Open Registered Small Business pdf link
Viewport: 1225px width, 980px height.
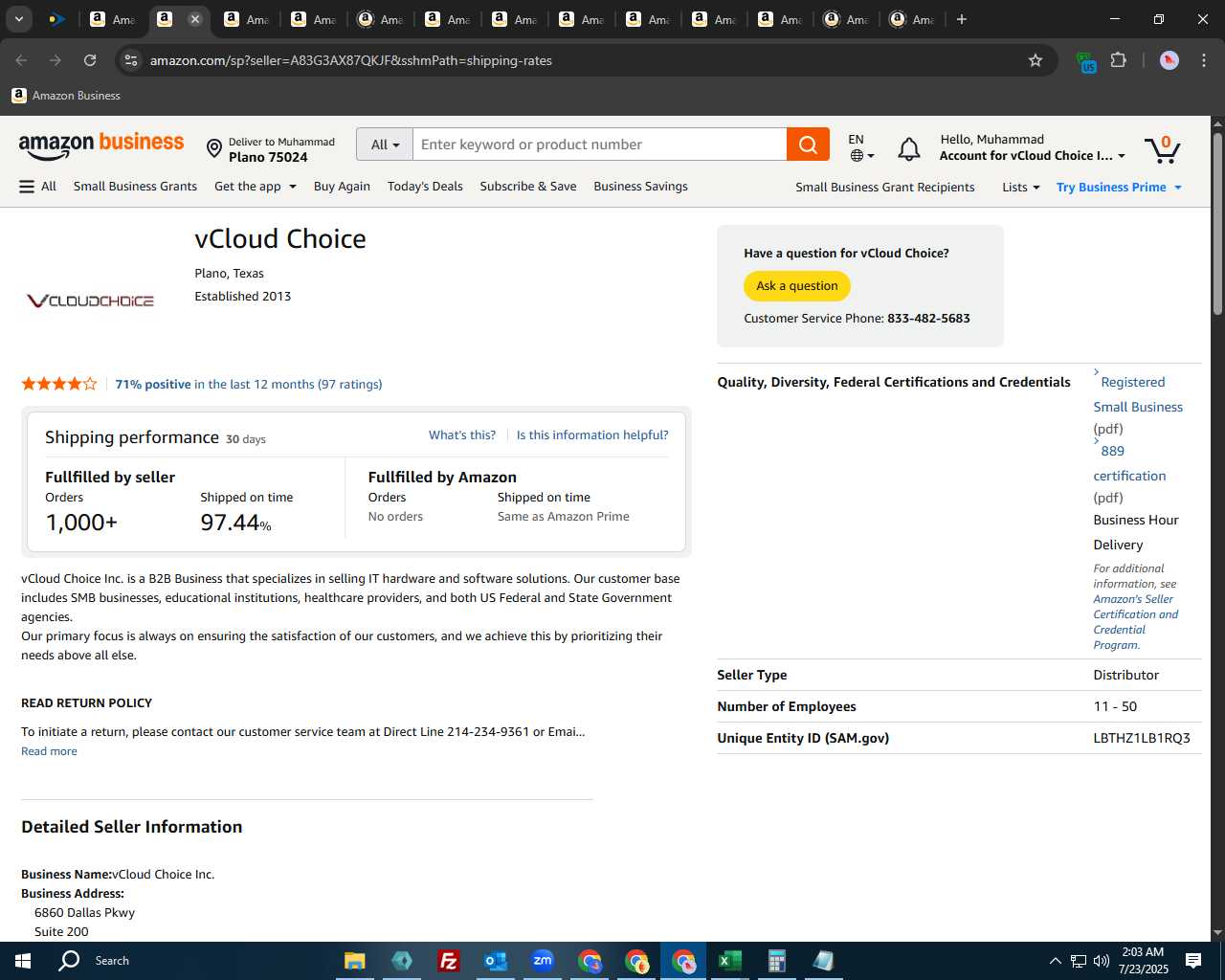pyautogui.click(x=1138, y=394)
